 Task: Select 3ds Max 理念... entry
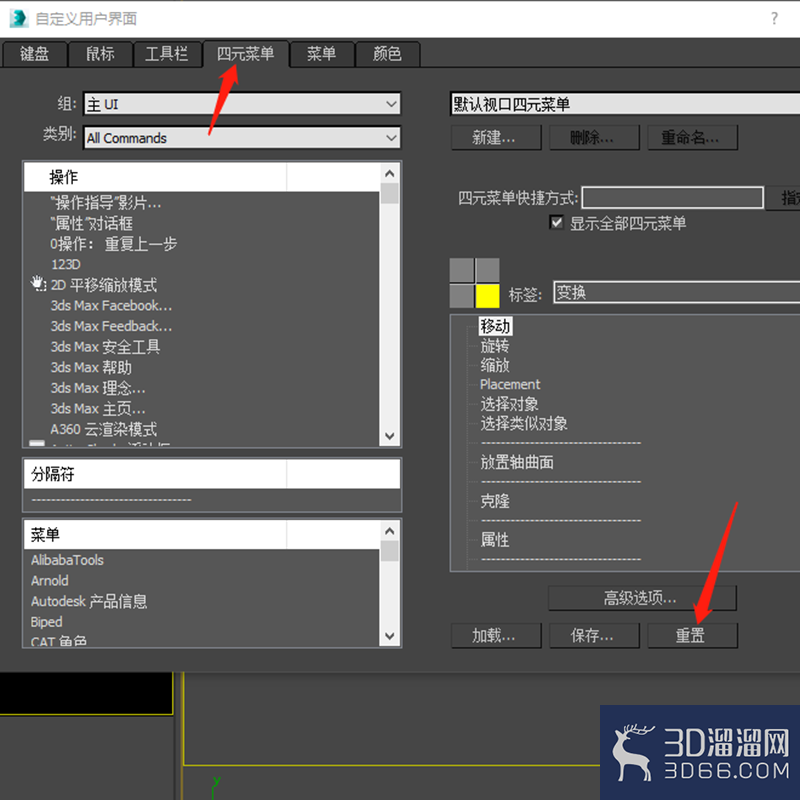[98, 388]
